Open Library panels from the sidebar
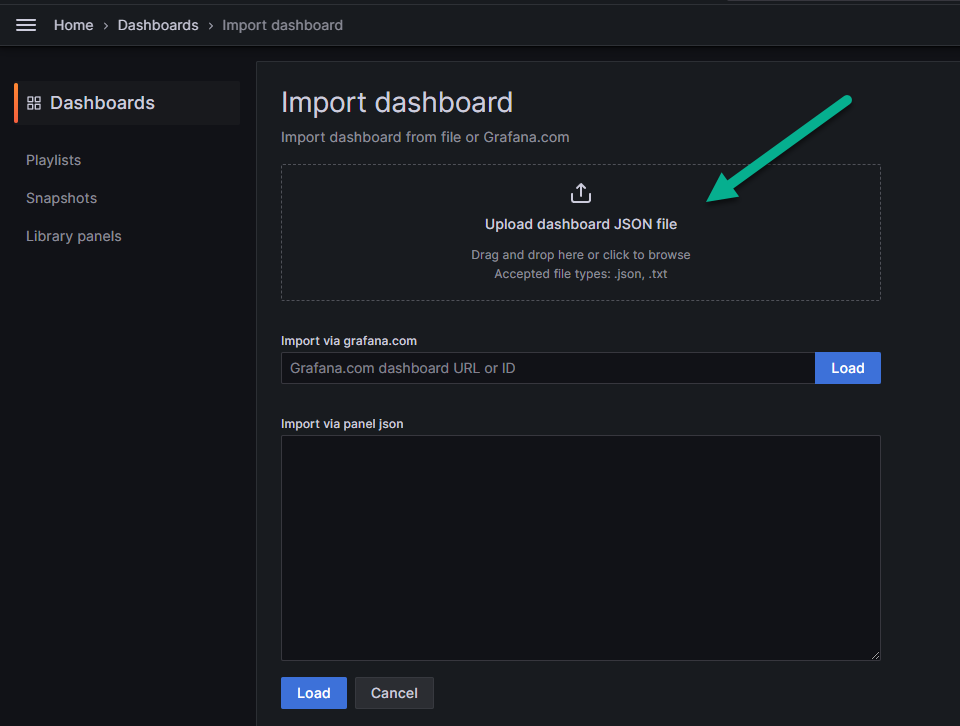This screenshot has width=960, height=726. click(73, 236)
